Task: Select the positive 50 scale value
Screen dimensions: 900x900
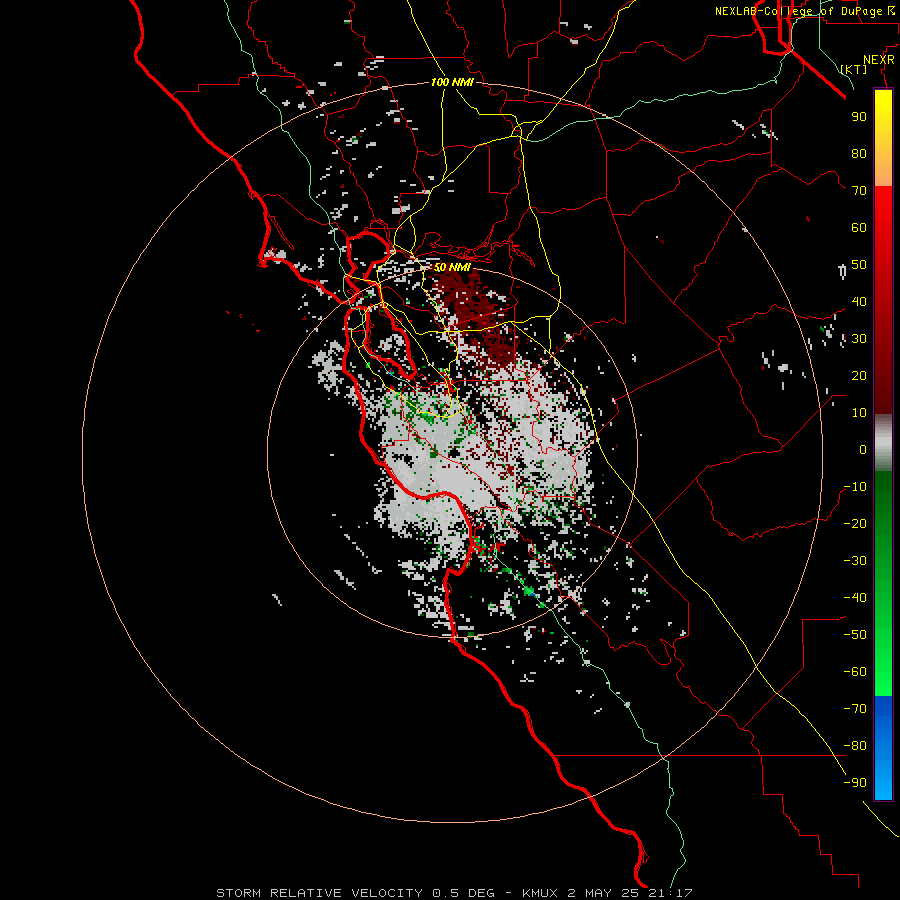Action: click(859, 265)
